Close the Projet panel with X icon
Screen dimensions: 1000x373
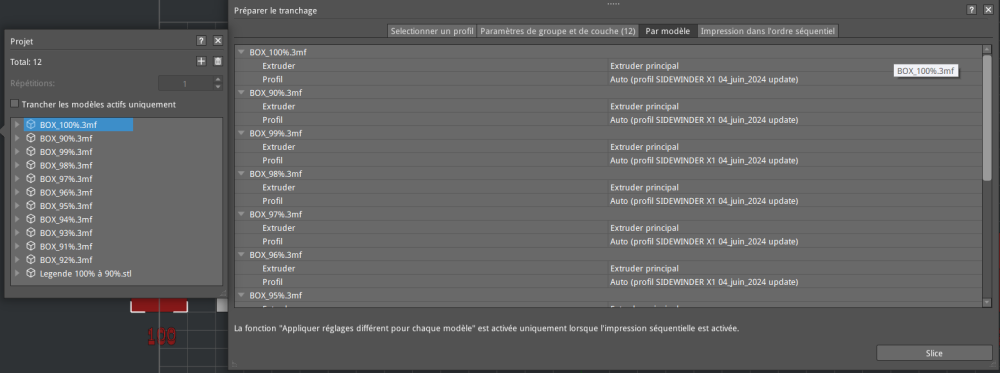(x=217, y=41)
